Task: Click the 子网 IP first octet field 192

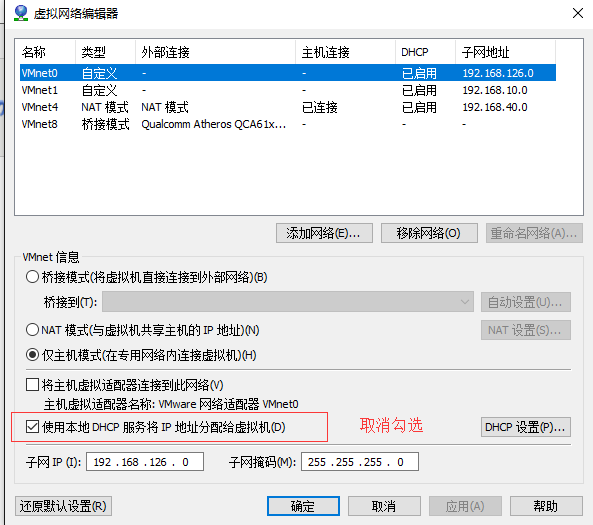Action: pos(102,462)
